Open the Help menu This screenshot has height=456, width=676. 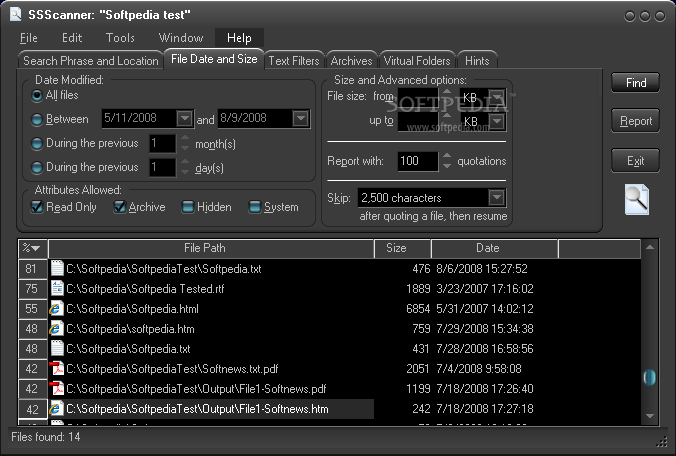[239, 38]
